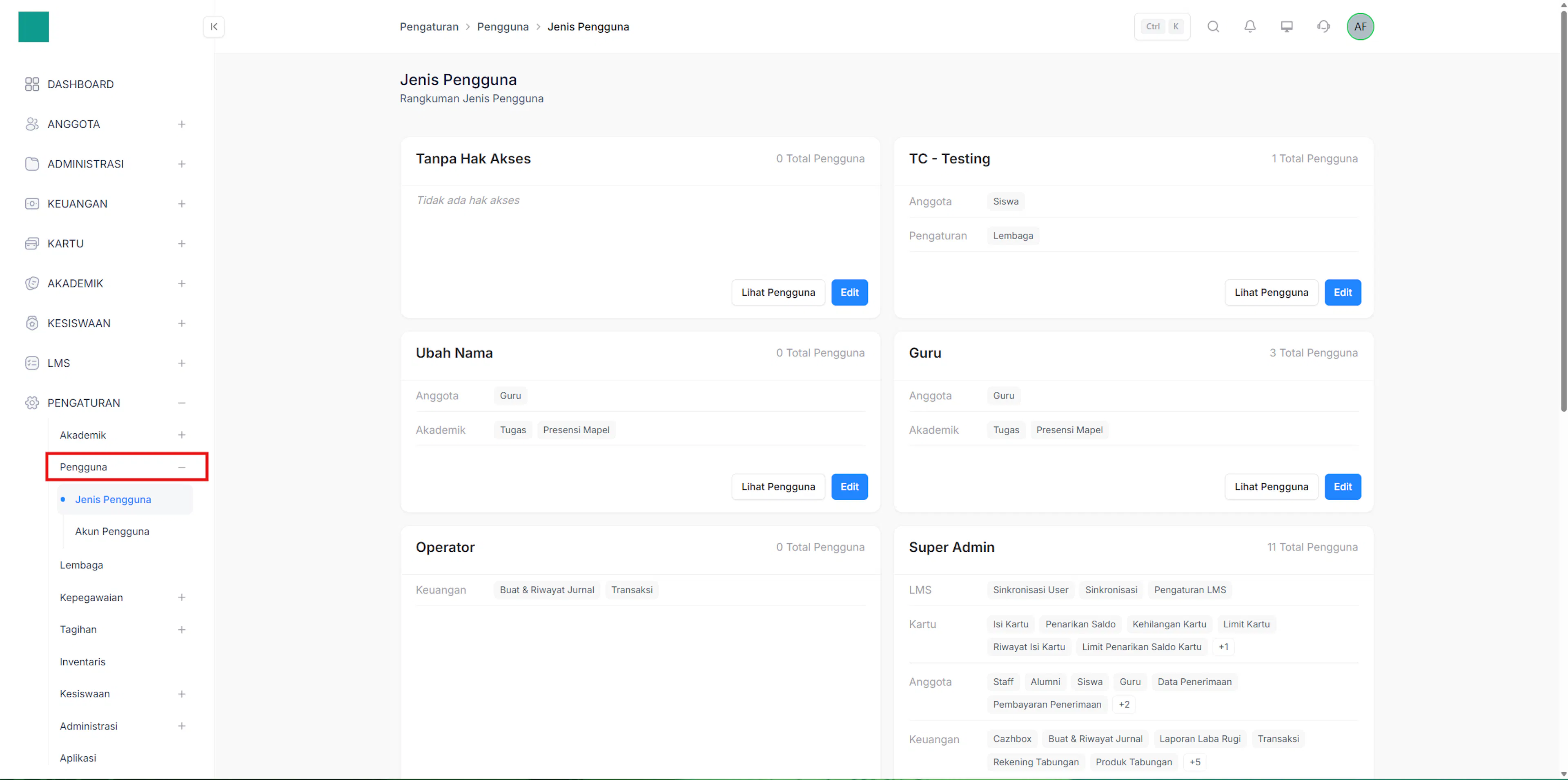Click Lihat Pengguna on TC - Testing card
The height and width of the screenshot is (780, 1568).
[x=1271, y=292]
